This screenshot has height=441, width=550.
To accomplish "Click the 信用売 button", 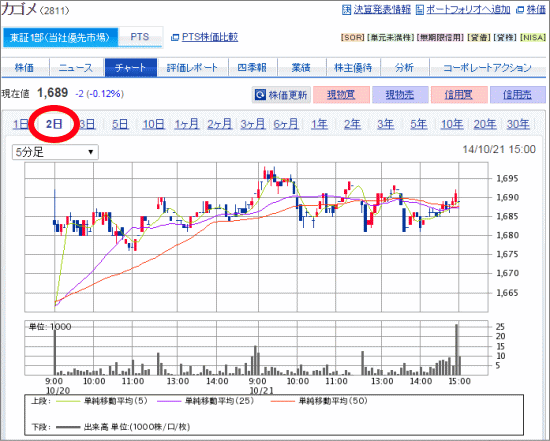I will click(517, 95).
